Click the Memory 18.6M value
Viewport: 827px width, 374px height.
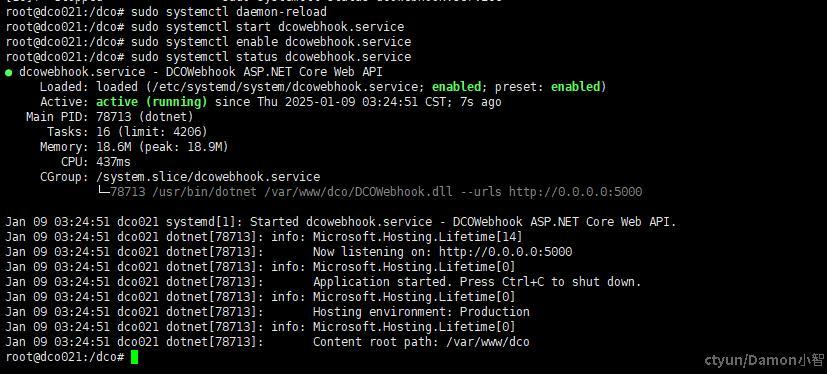[113, 147]
